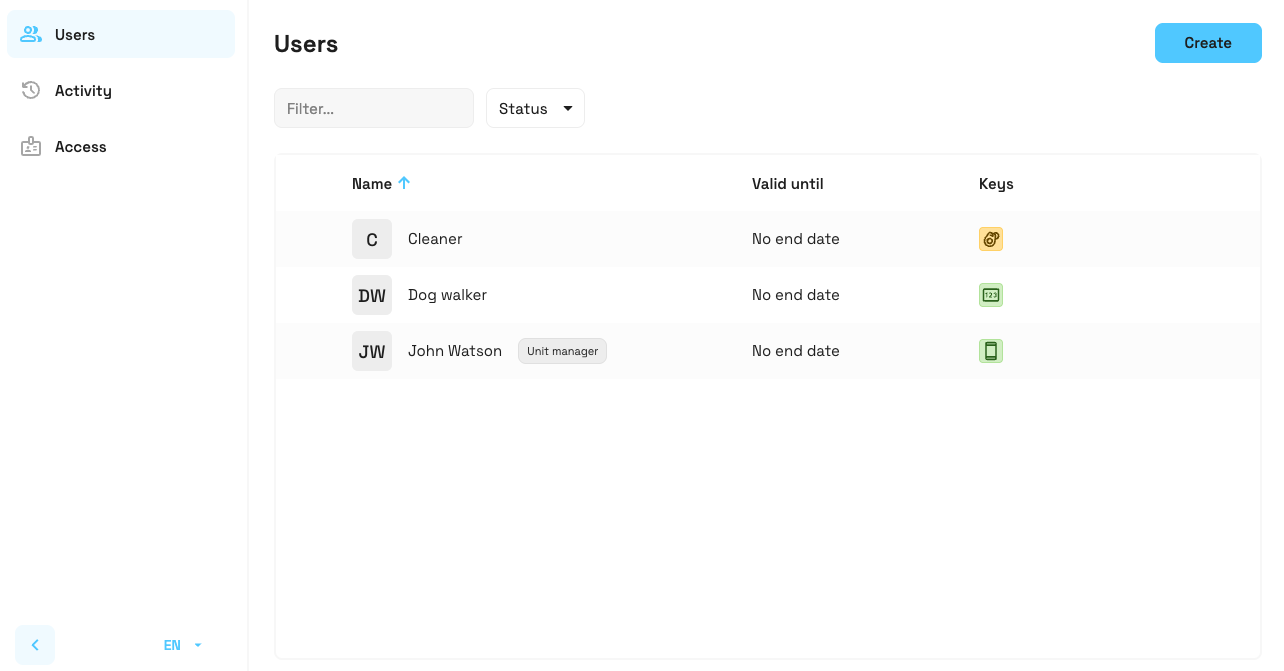1284x671 pixels.
Task: Open the Status filter dropdown
Action: pos(535,108)
